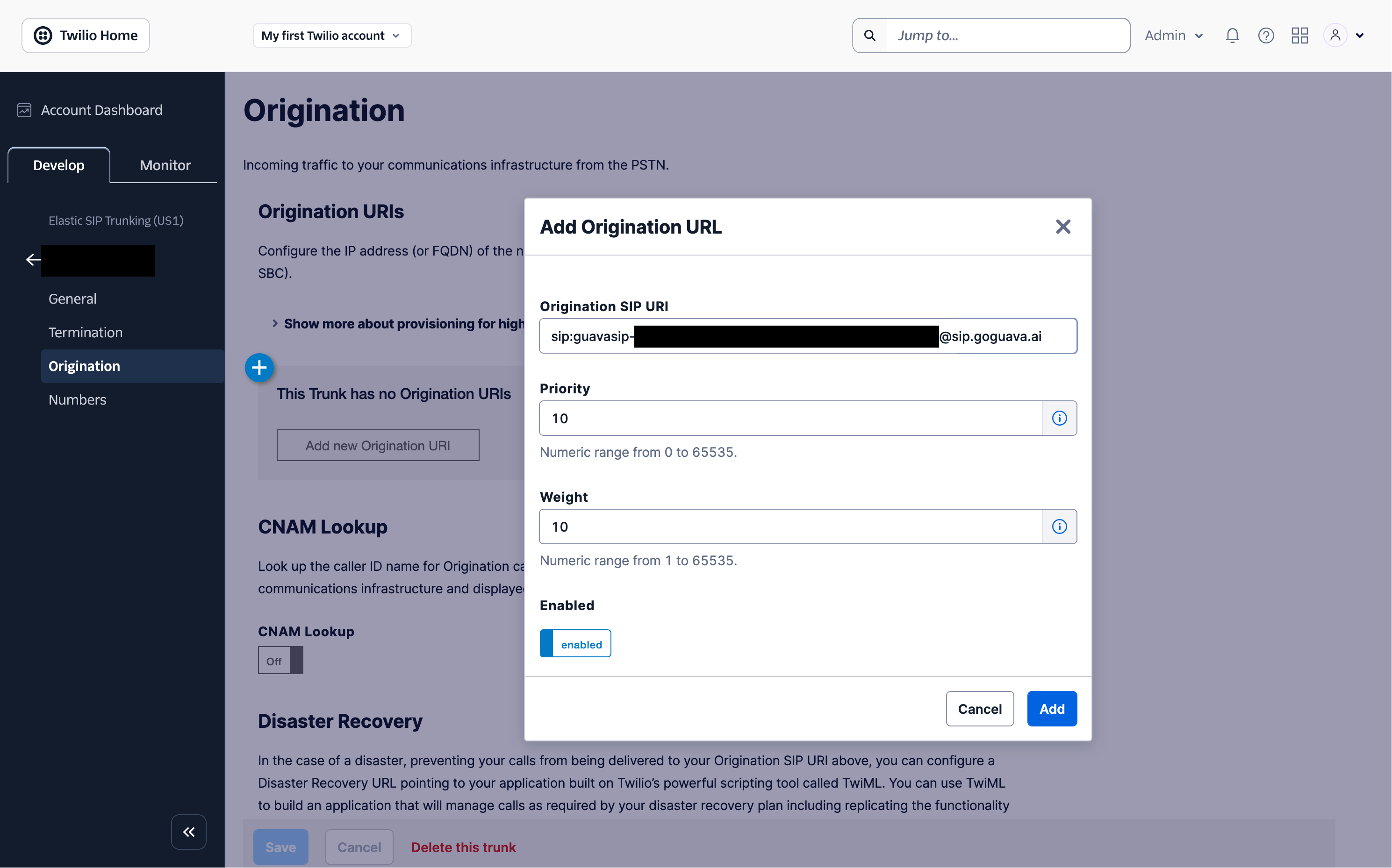Switch to the Monitor tab
This screenshot has height=868, width=1392.
coord(165,165)
